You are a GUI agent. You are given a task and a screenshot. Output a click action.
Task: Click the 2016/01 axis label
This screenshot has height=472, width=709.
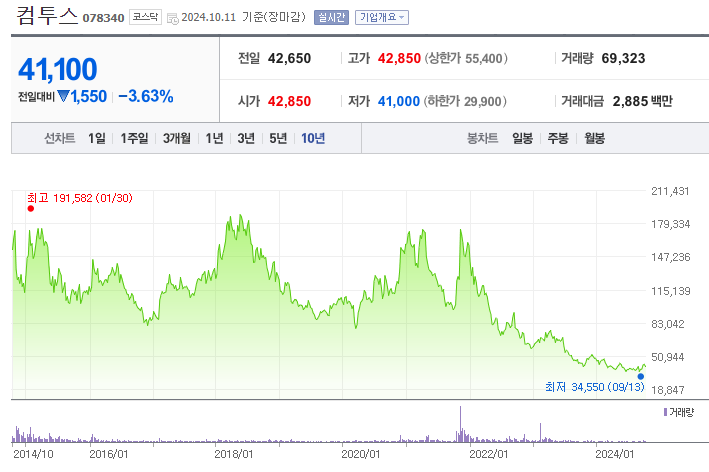coord(109,454)
